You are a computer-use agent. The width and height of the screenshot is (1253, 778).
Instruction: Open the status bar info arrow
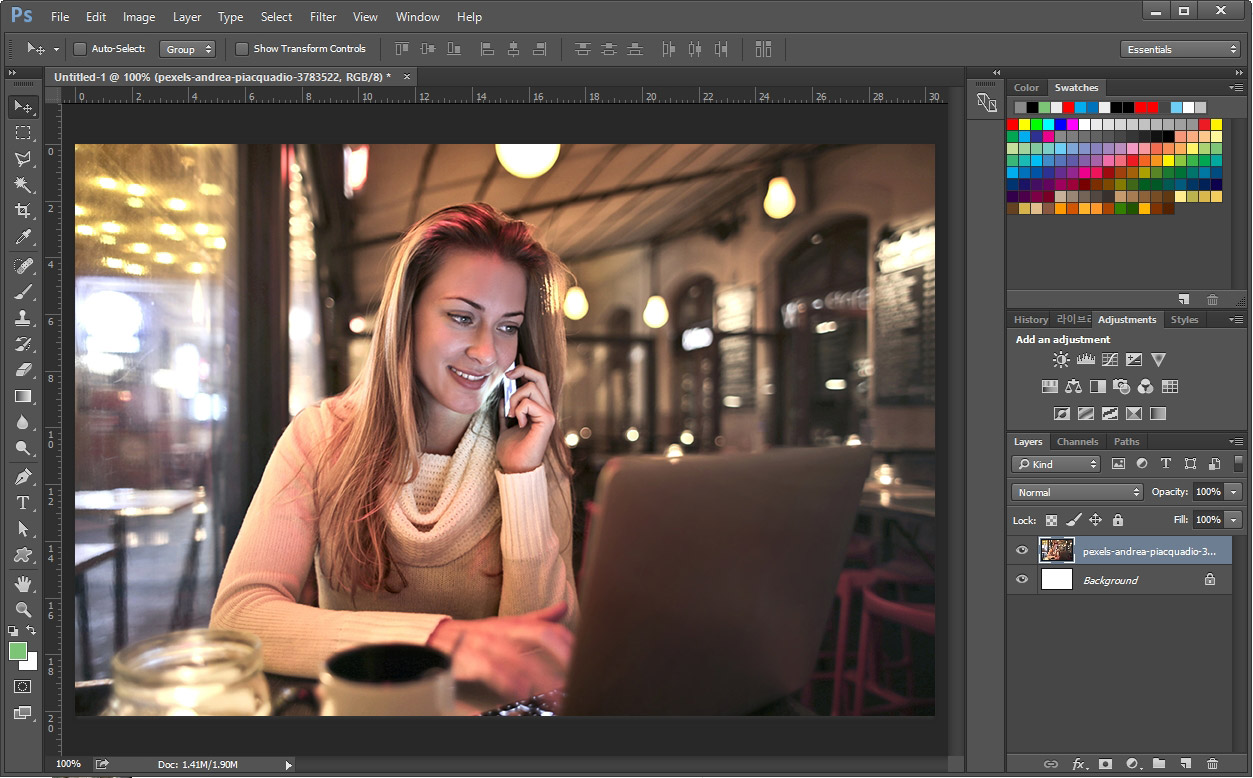(x=289, y=765)
